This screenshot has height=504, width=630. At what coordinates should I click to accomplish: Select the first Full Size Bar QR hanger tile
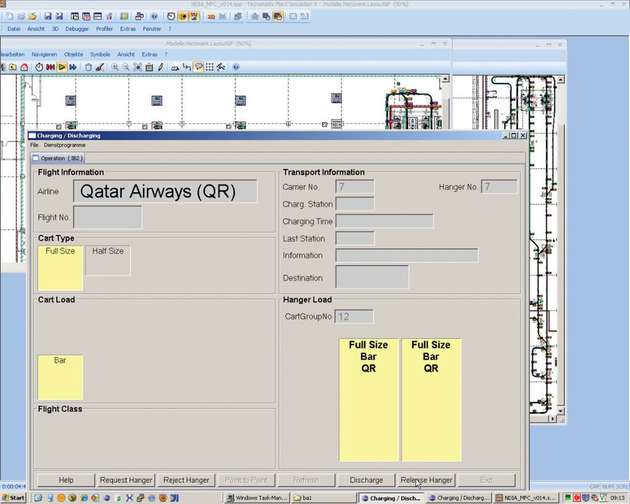[x=368, y=400]
